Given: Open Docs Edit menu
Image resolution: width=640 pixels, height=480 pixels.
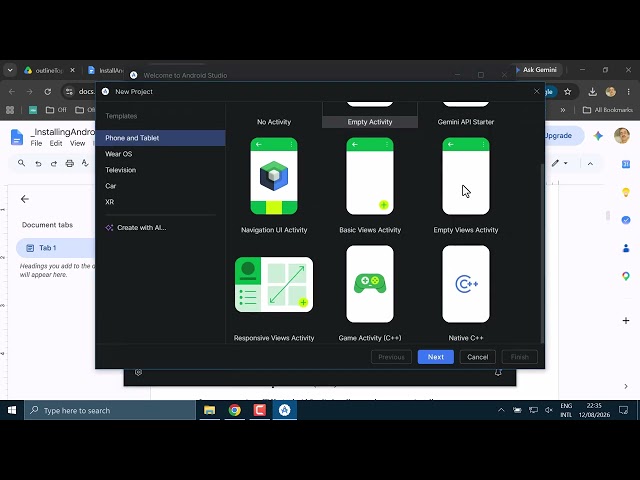Looking at the screenshot, I should pos(56,143).
